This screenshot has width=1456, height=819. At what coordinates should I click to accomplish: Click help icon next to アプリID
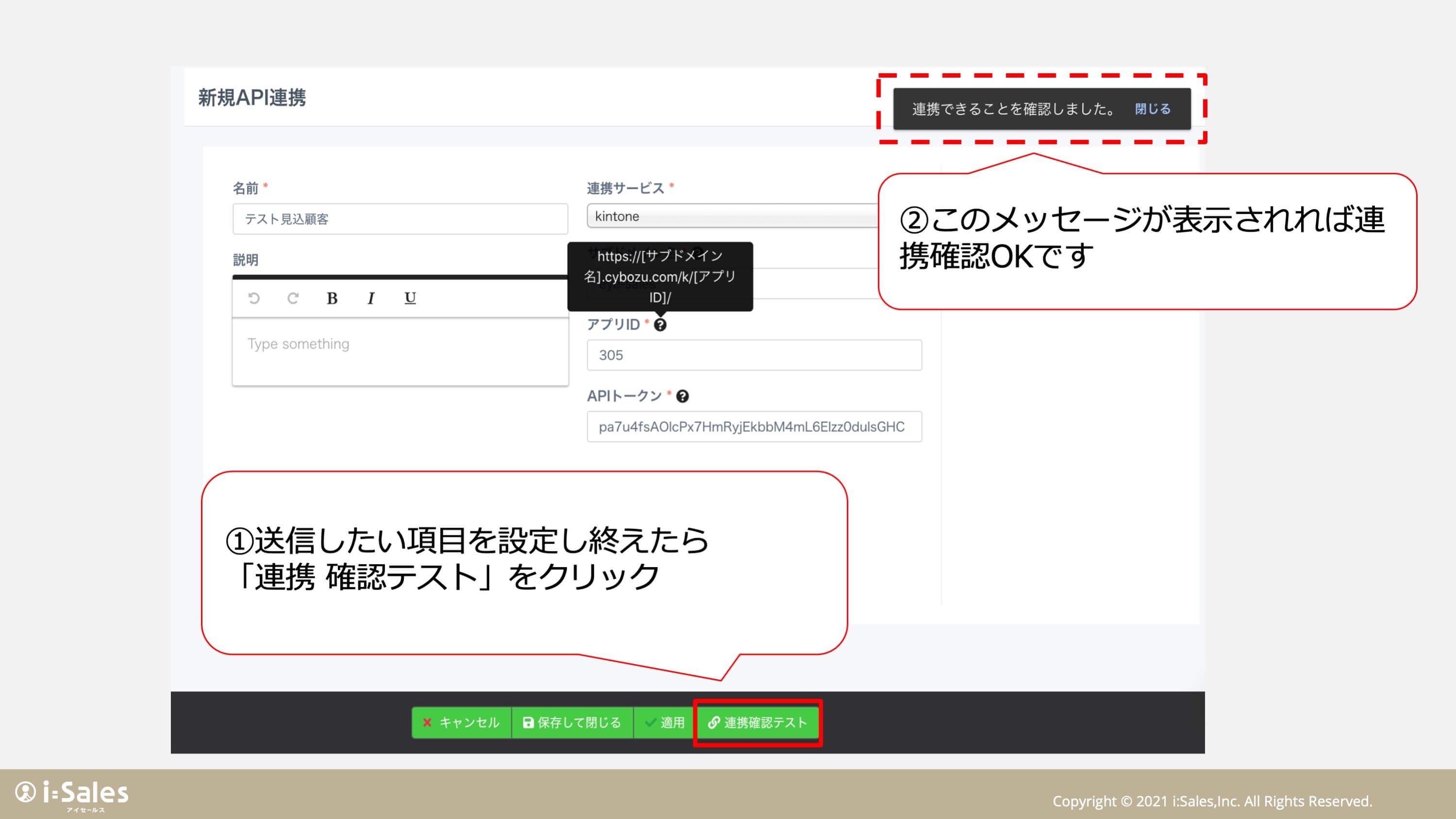click(660, 325)
